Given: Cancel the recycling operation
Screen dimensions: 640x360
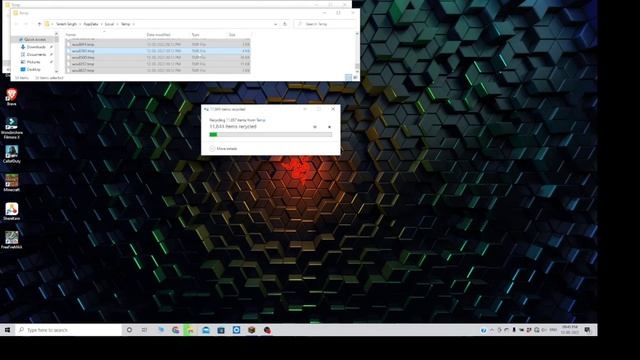Looking at the screenshot, I should [329, 127].
